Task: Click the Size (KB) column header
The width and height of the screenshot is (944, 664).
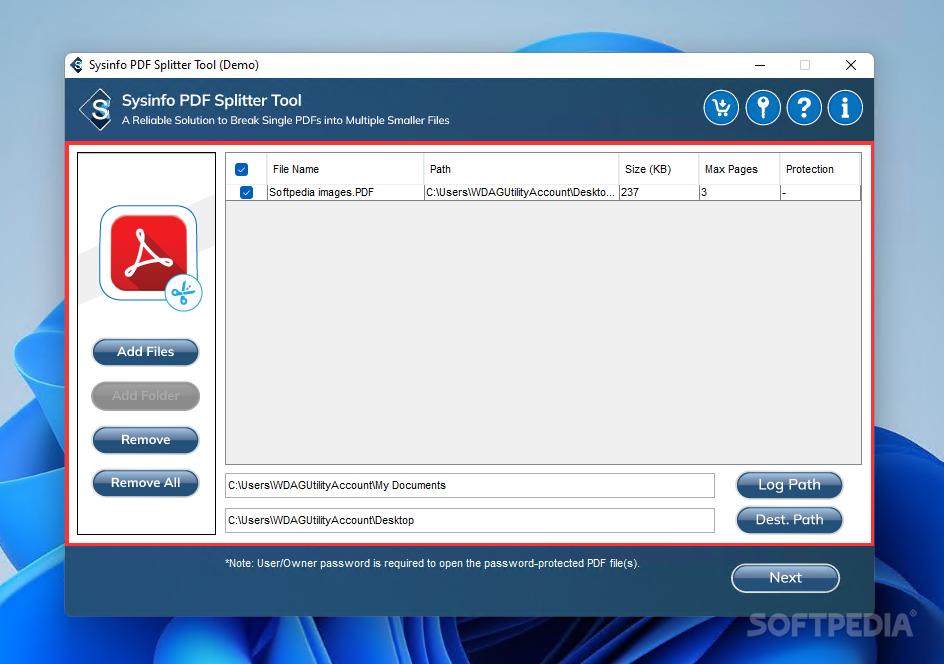Action: tap(659, 169)
